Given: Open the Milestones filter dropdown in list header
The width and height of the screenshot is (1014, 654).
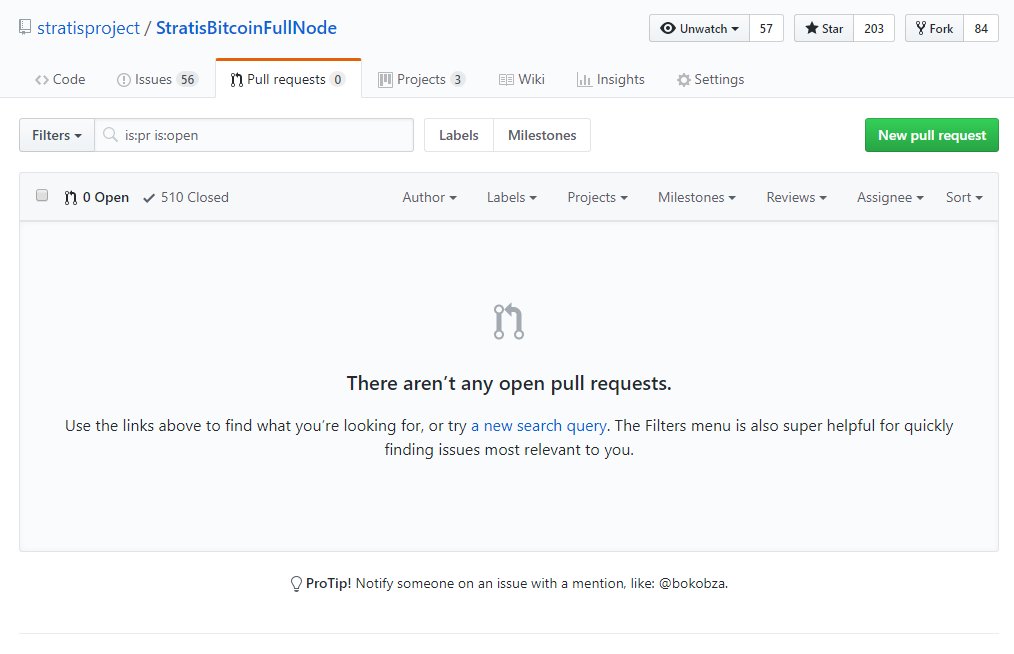Looking at the screenshot, I should coord(696,197).
